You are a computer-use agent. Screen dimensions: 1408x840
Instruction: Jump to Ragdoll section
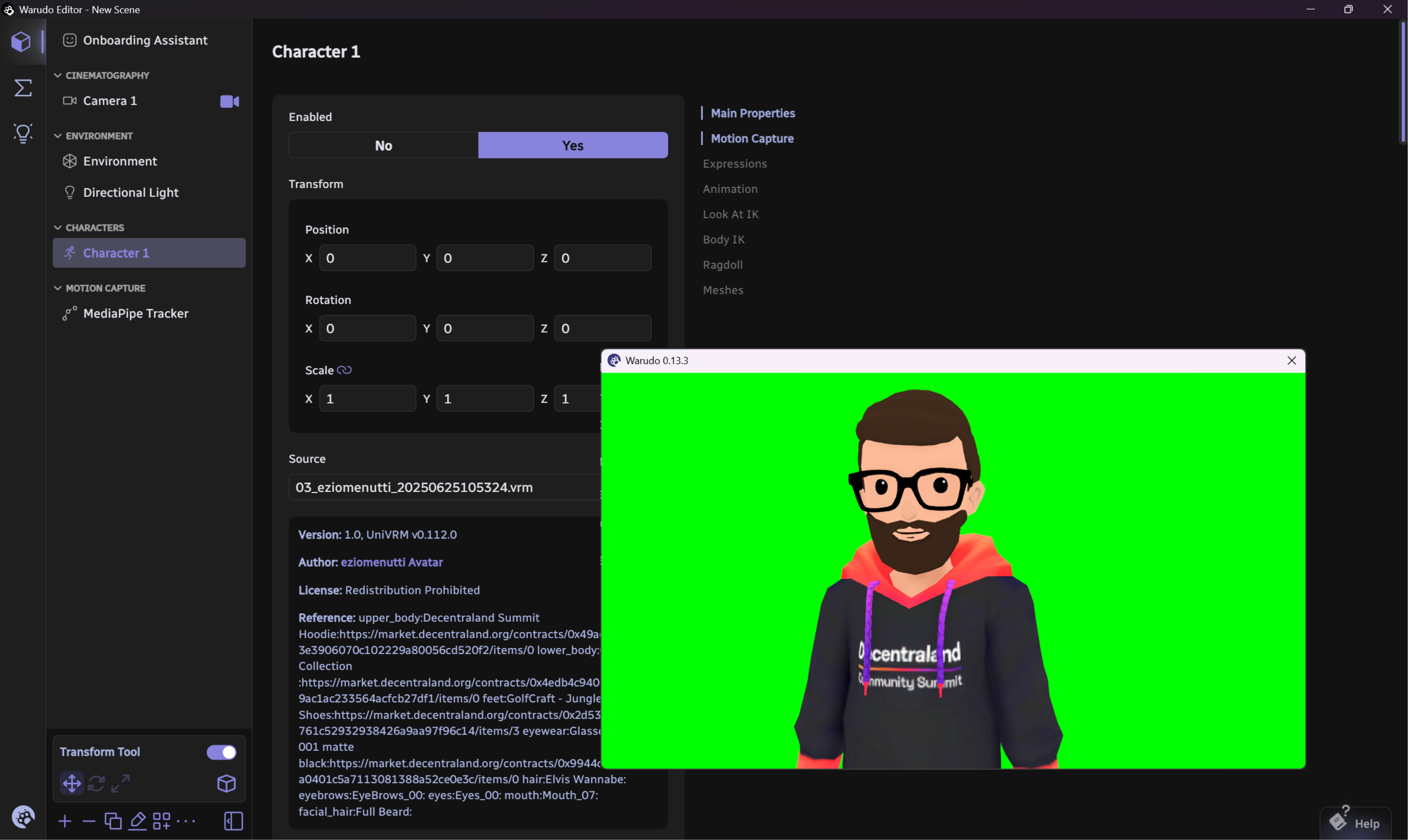[723, 265]
